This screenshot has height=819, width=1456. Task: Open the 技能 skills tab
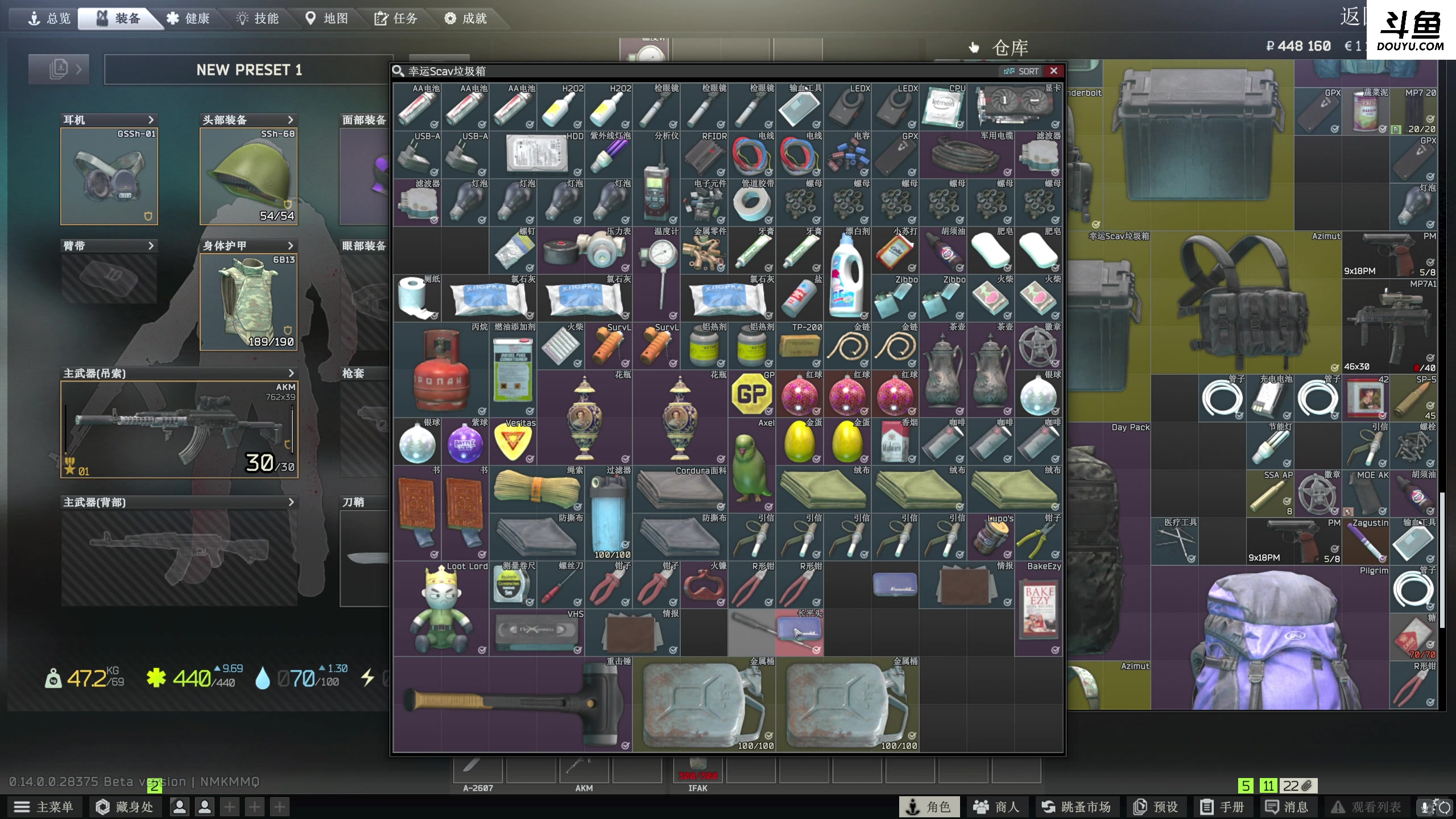(x=257, y=19)
